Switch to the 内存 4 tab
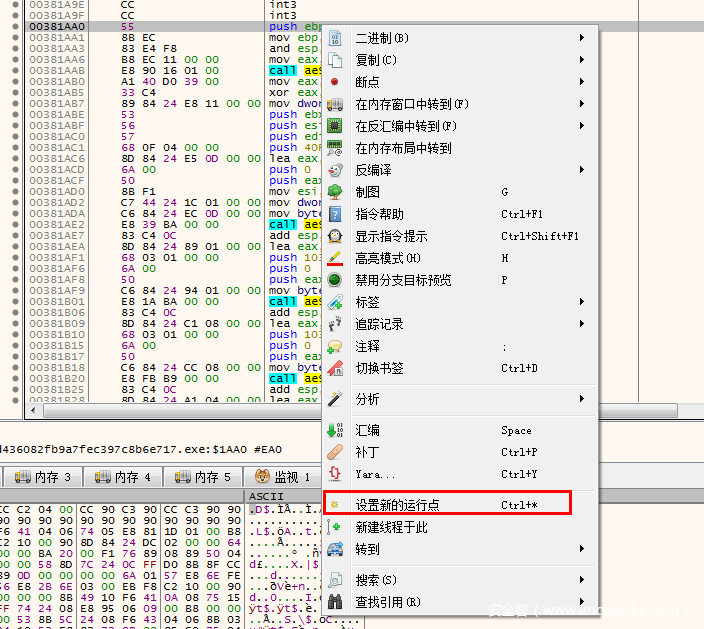Viewport: 704px width, 629px height. coord(123,477)
